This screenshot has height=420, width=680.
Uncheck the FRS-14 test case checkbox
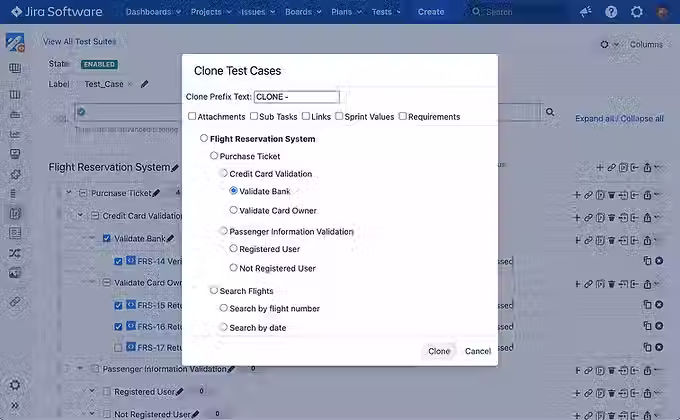click(118, 261)
